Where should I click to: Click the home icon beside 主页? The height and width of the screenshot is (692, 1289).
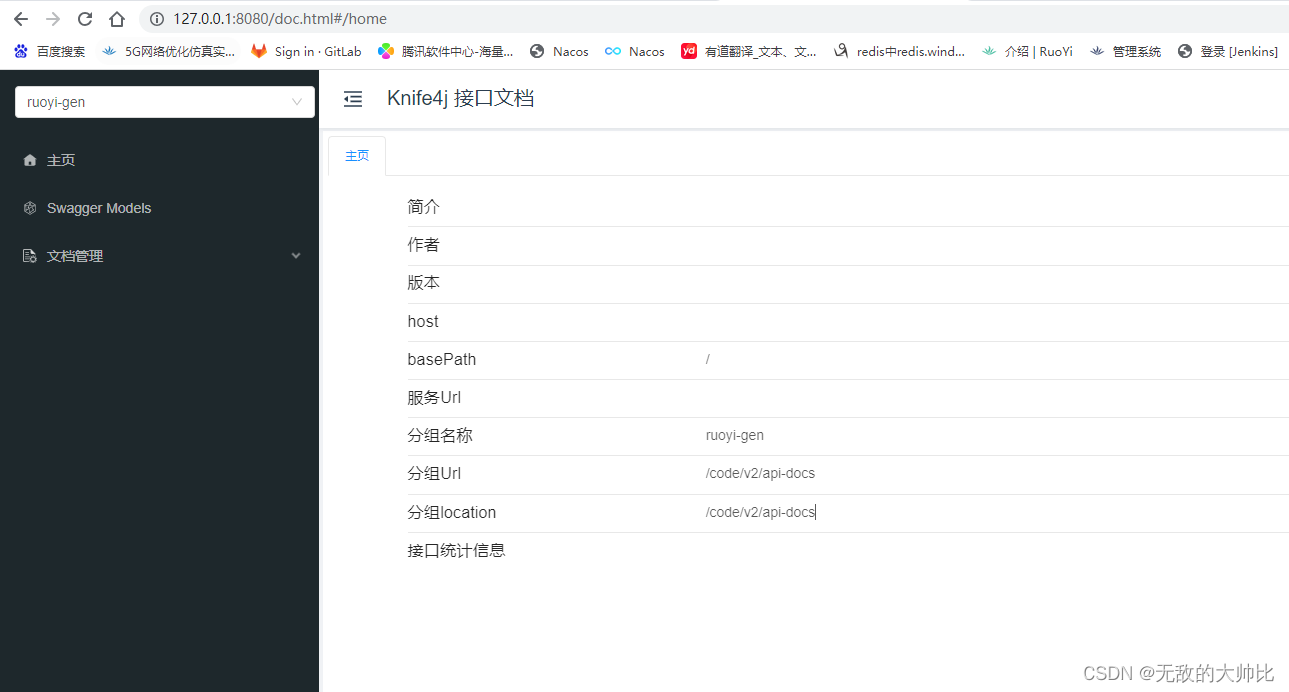coord(29,159)
